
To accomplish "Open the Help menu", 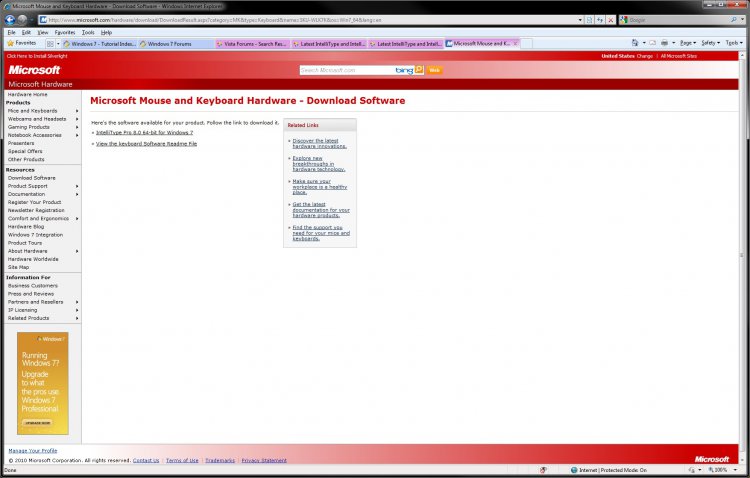I will [106, 33].
